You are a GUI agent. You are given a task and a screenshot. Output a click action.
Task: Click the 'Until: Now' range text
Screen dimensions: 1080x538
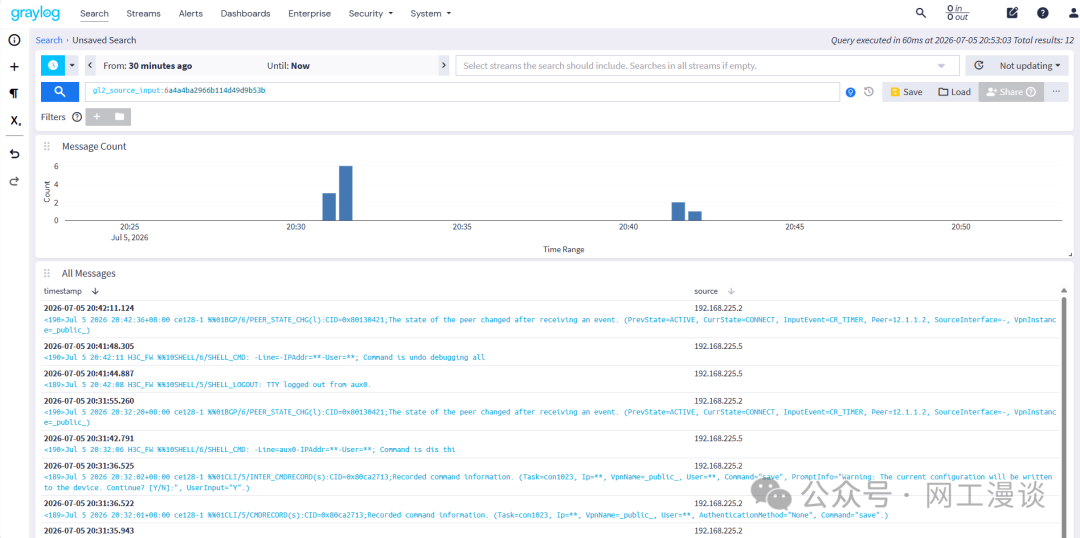point(288,66)
